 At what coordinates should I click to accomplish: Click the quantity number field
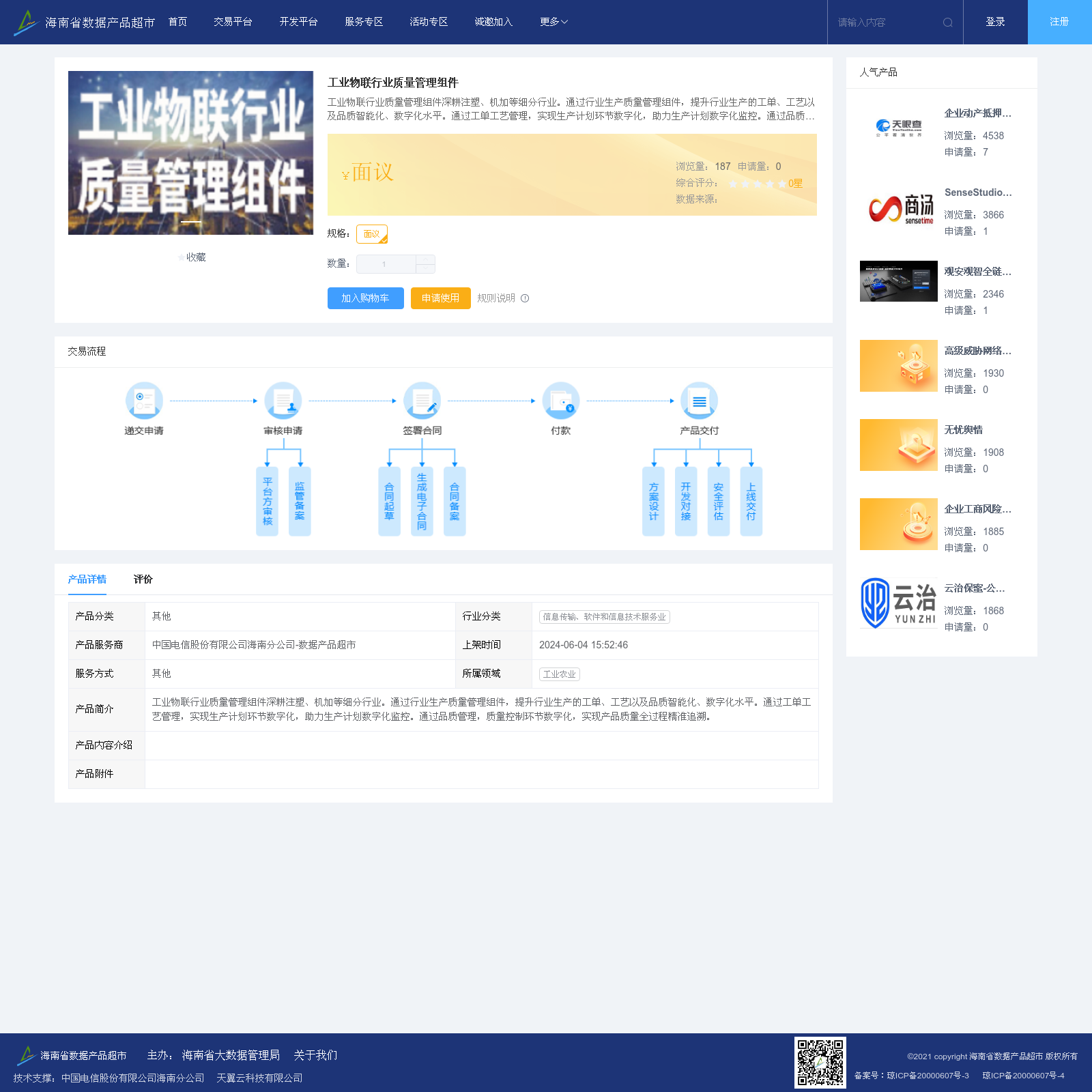[386, 264]
